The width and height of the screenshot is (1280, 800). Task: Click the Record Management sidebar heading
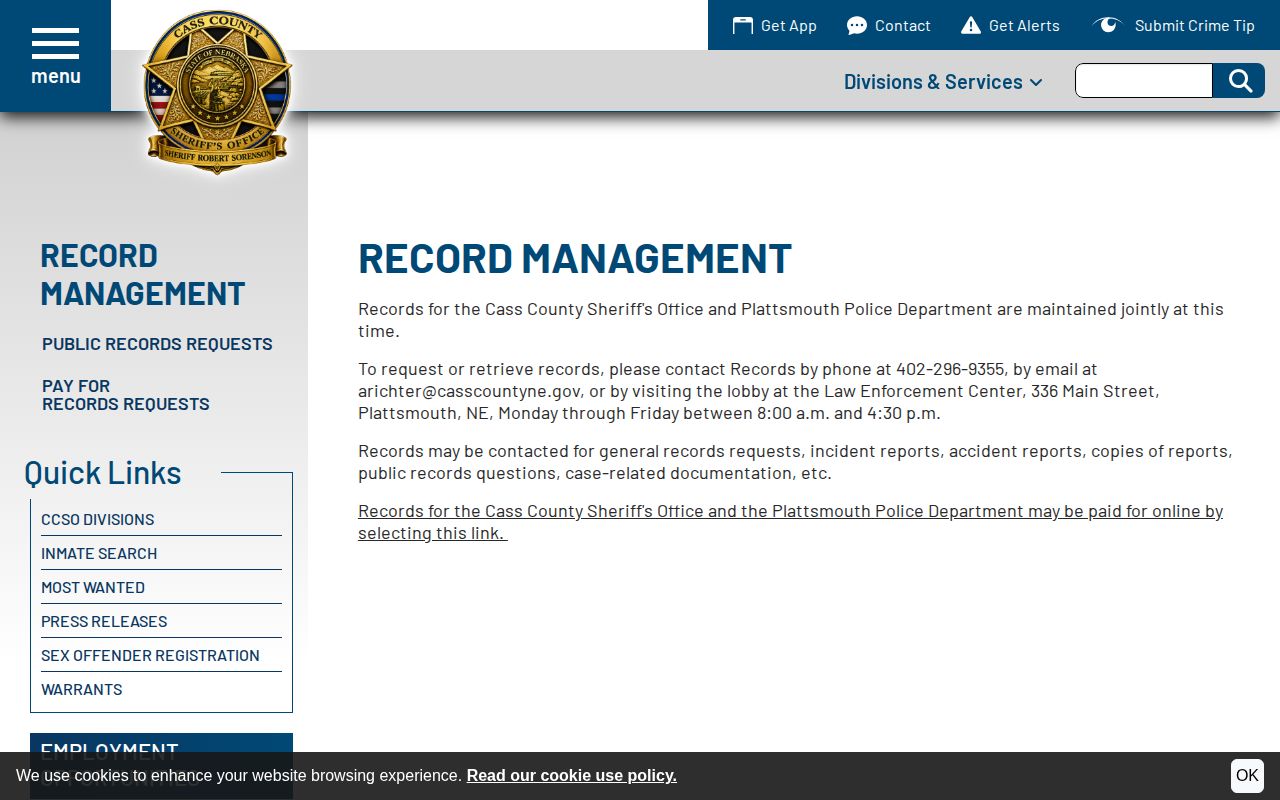tap(142, 274)
